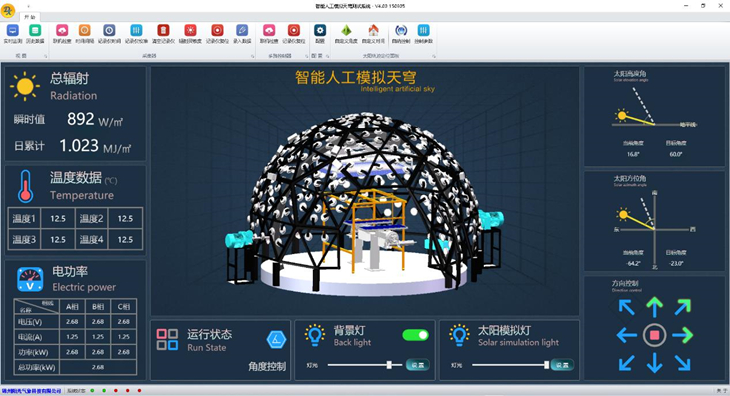Screen dimensions: 730x396
Task: Open the real-time monitoring view icon
Action: tap(13, 31)
